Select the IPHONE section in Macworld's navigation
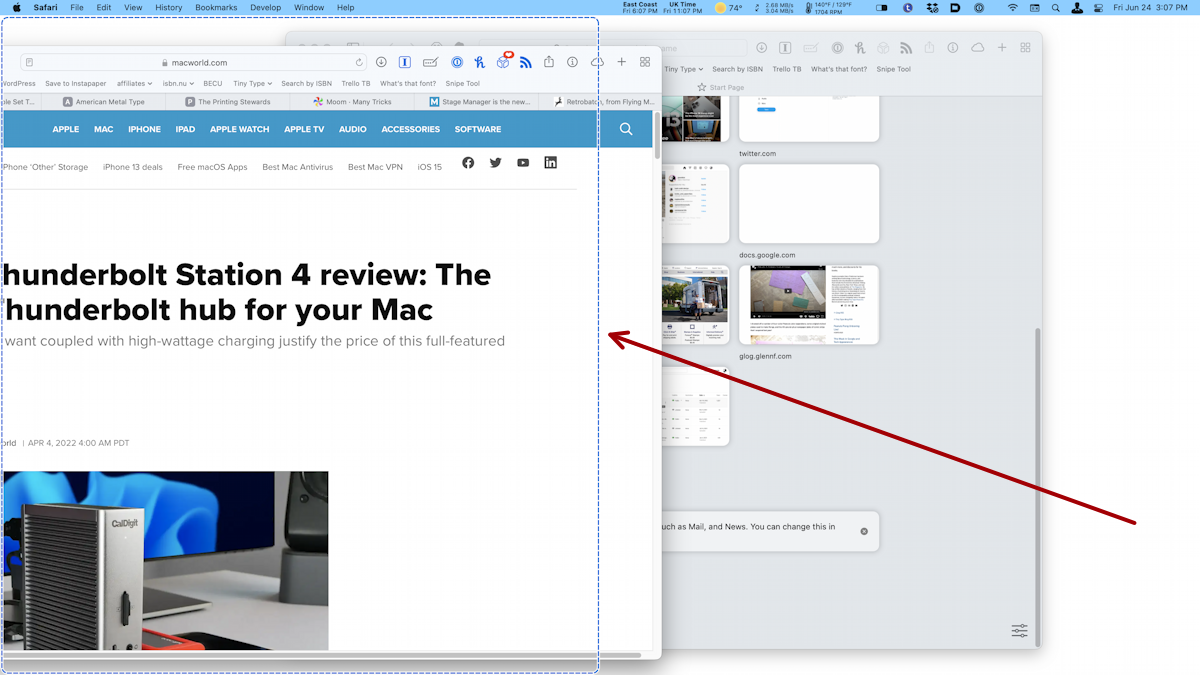This screenshot has height=675, width=1200. (x=144, y=128)
